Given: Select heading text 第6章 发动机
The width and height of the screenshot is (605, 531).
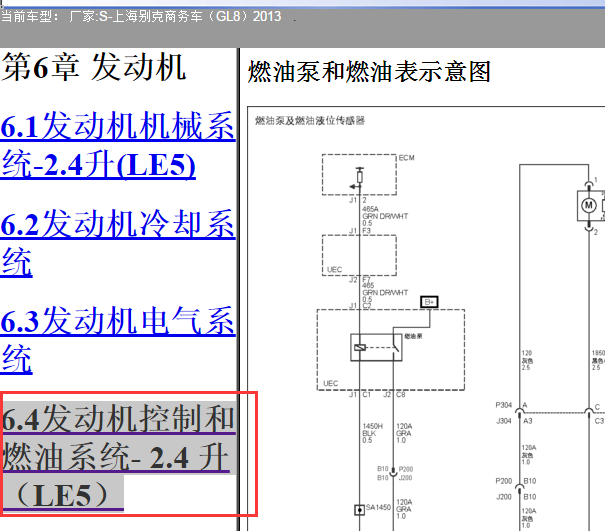Looking at the screenshot, I should [x=94, y=67].
